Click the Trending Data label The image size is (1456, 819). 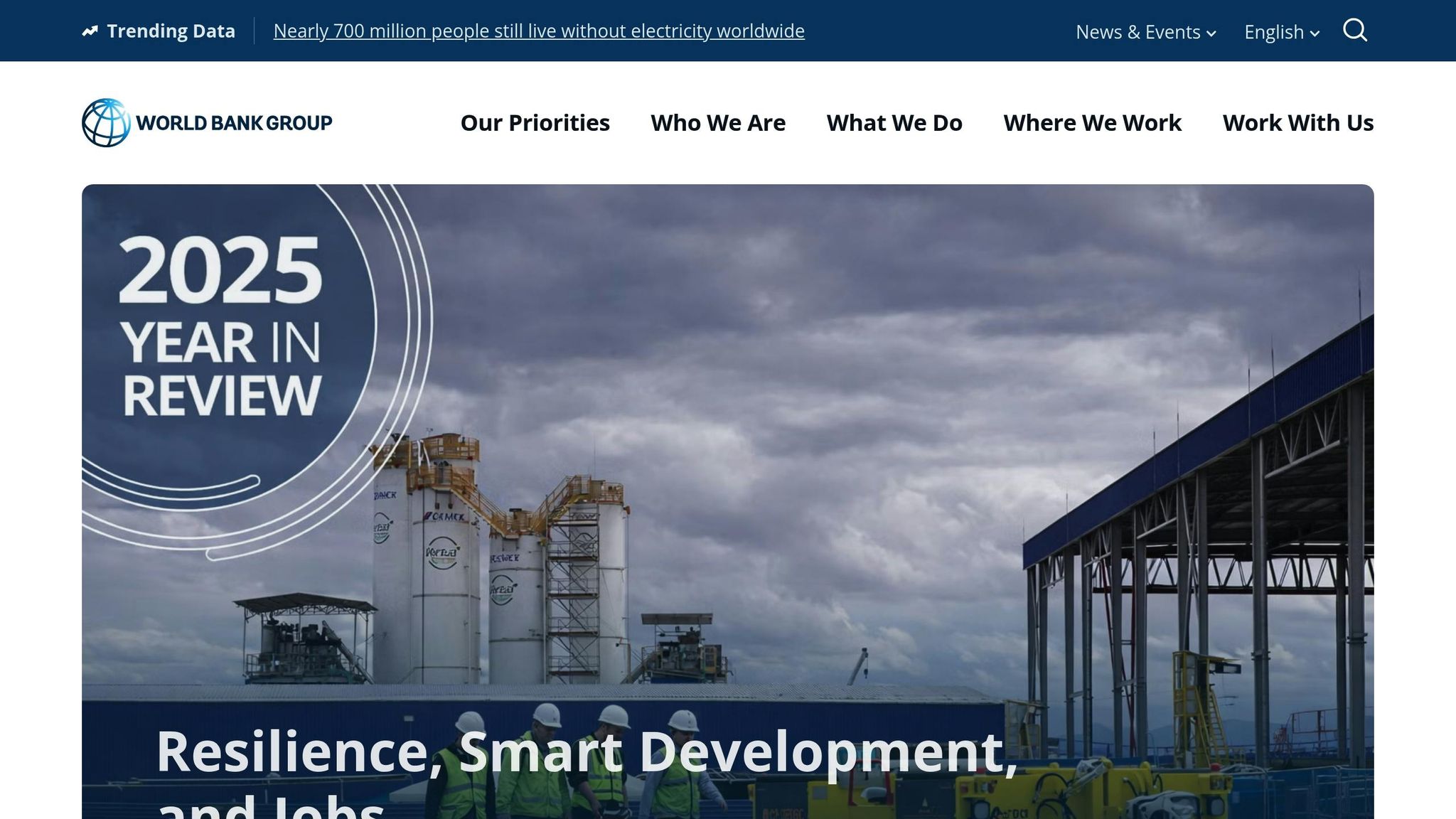(171, 31)
